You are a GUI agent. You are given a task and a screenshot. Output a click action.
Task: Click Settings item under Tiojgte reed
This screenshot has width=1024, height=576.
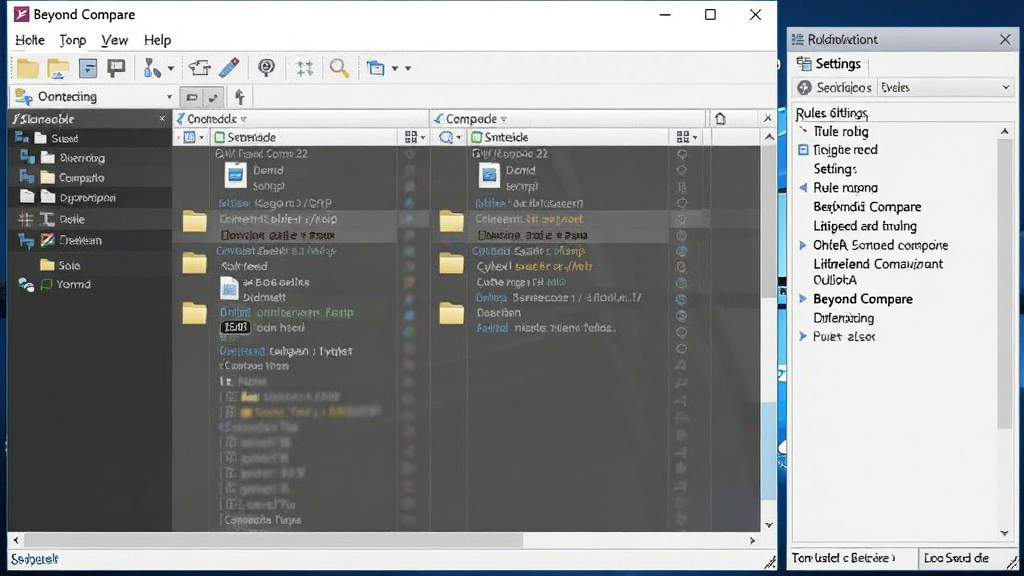835,169
